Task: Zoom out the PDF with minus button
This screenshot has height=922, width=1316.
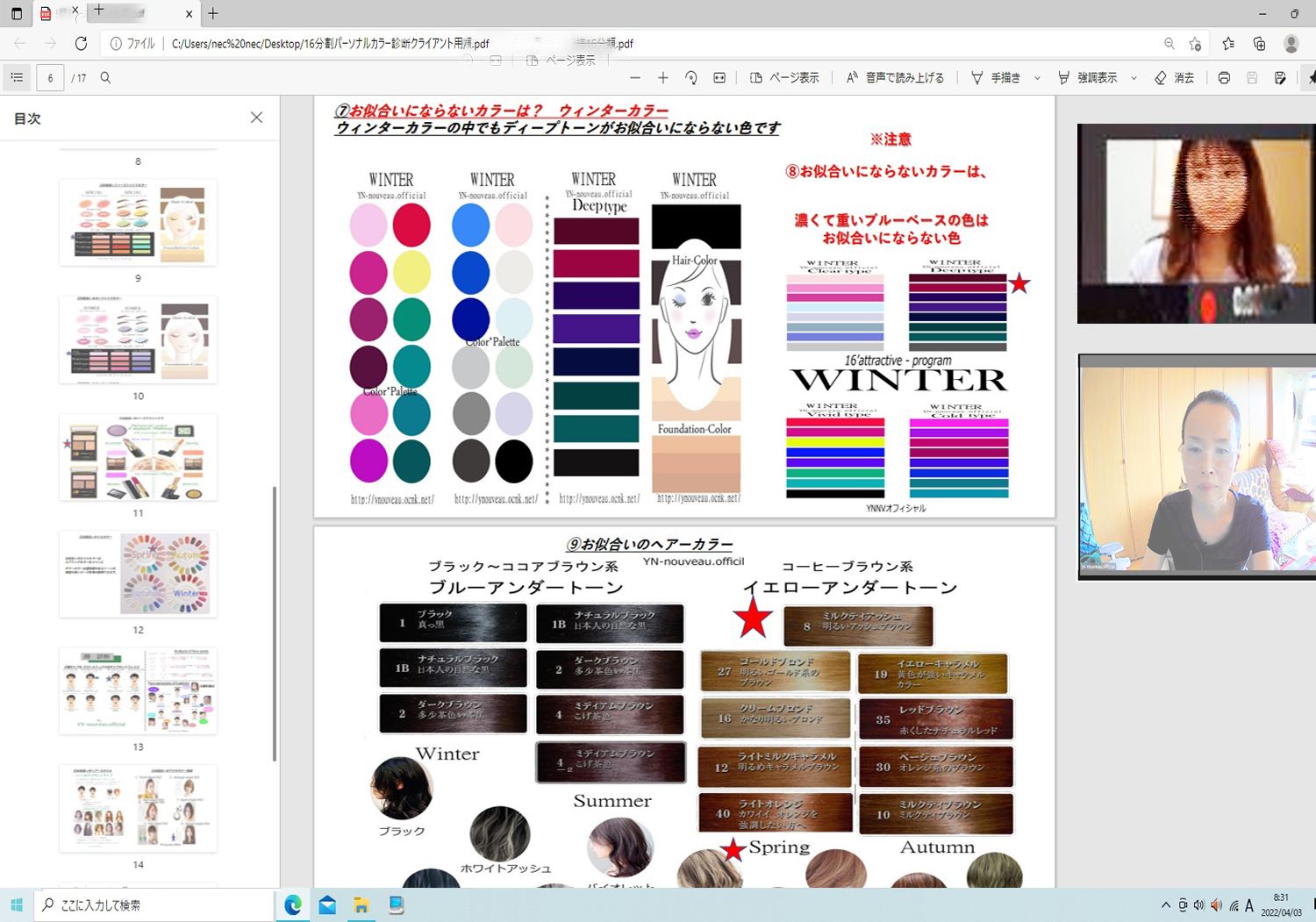Action: click(x=635, y=78)
